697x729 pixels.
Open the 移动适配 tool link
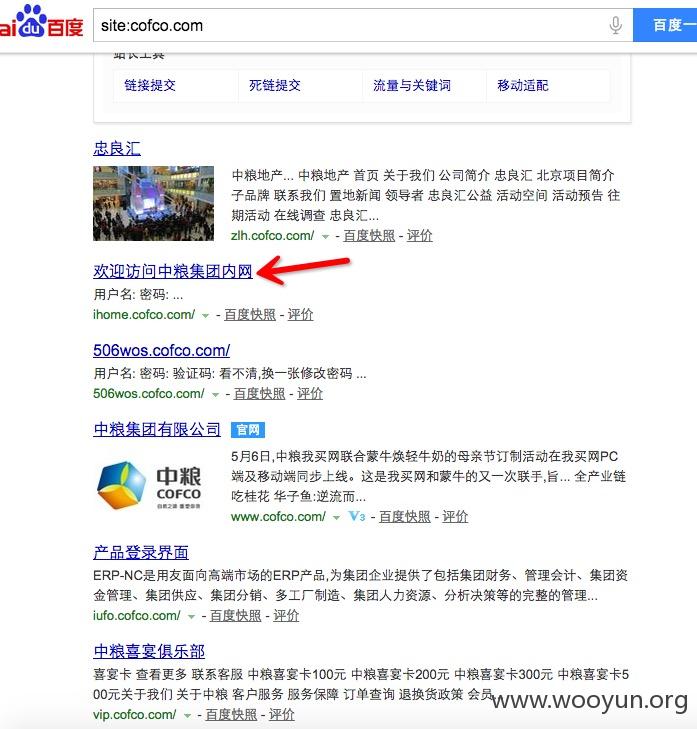523,86
